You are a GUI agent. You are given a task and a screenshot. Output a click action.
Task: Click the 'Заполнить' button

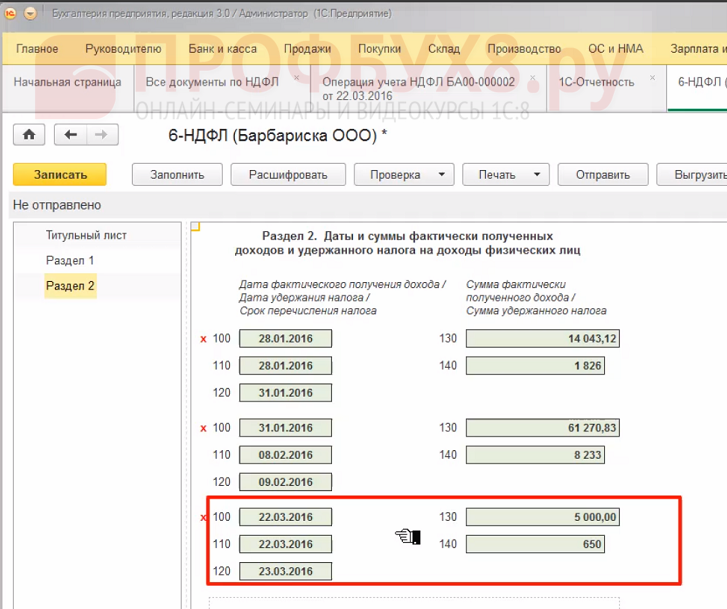pos(177,174)
